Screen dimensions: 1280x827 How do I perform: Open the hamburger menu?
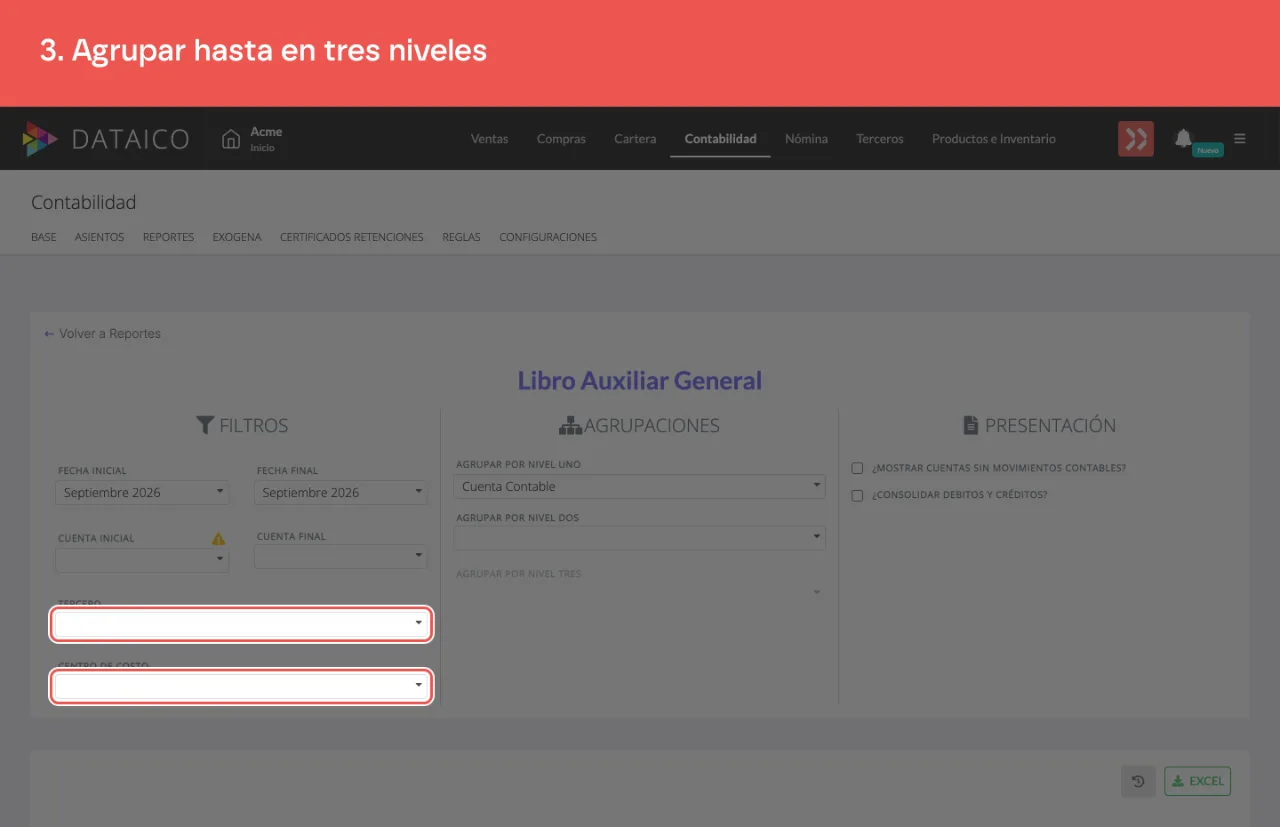coord(1240,139)
